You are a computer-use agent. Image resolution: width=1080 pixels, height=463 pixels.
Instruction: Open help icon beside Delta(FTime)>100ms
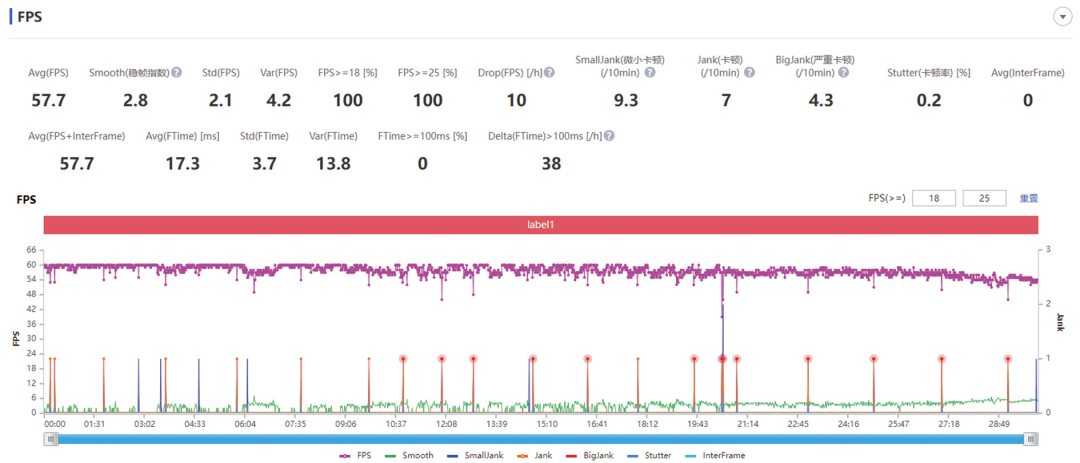pyautogui.click(x=609, y=136)
